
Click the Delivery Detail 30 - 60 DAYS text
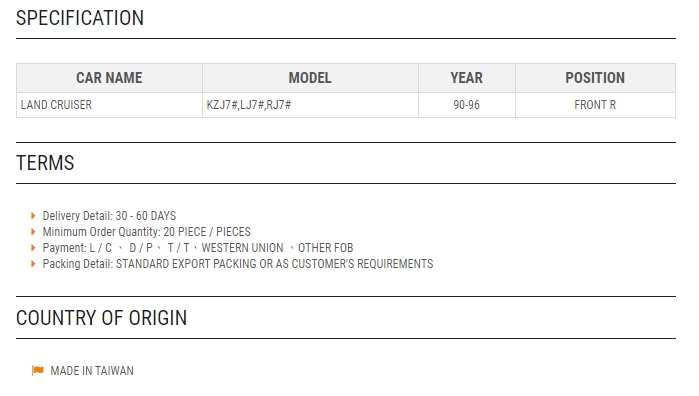coord(109,216)
